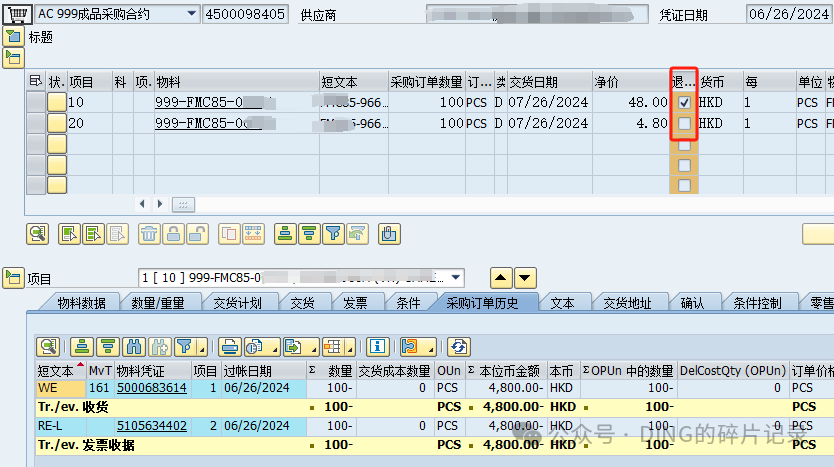Screen dimensions: 834x467
Task: Tick the return checkbox in third item row
Action: click(685, 144)
